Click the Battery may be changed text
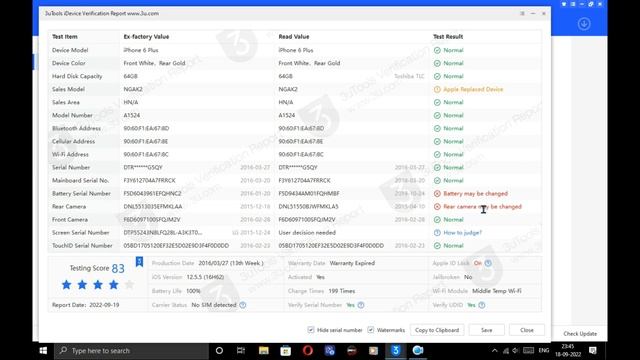Viewport: 640px width, 360px height. (476, 193)
